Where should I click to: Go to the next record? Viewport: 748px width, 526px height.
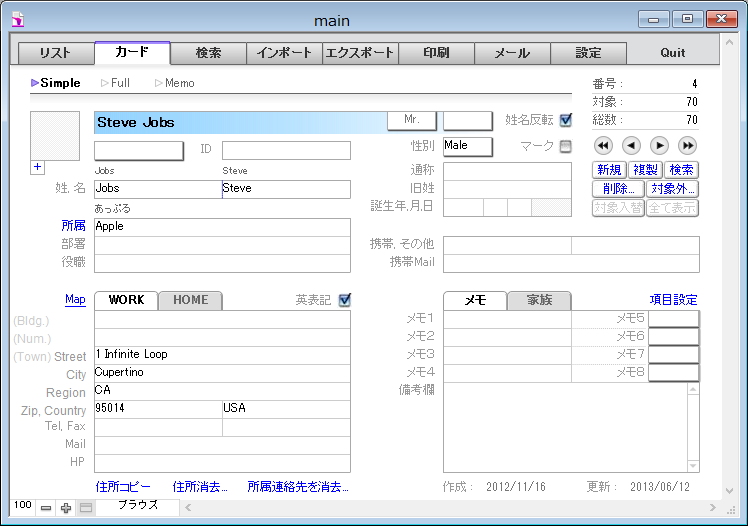pyautogui.click(x=660, y=146)
